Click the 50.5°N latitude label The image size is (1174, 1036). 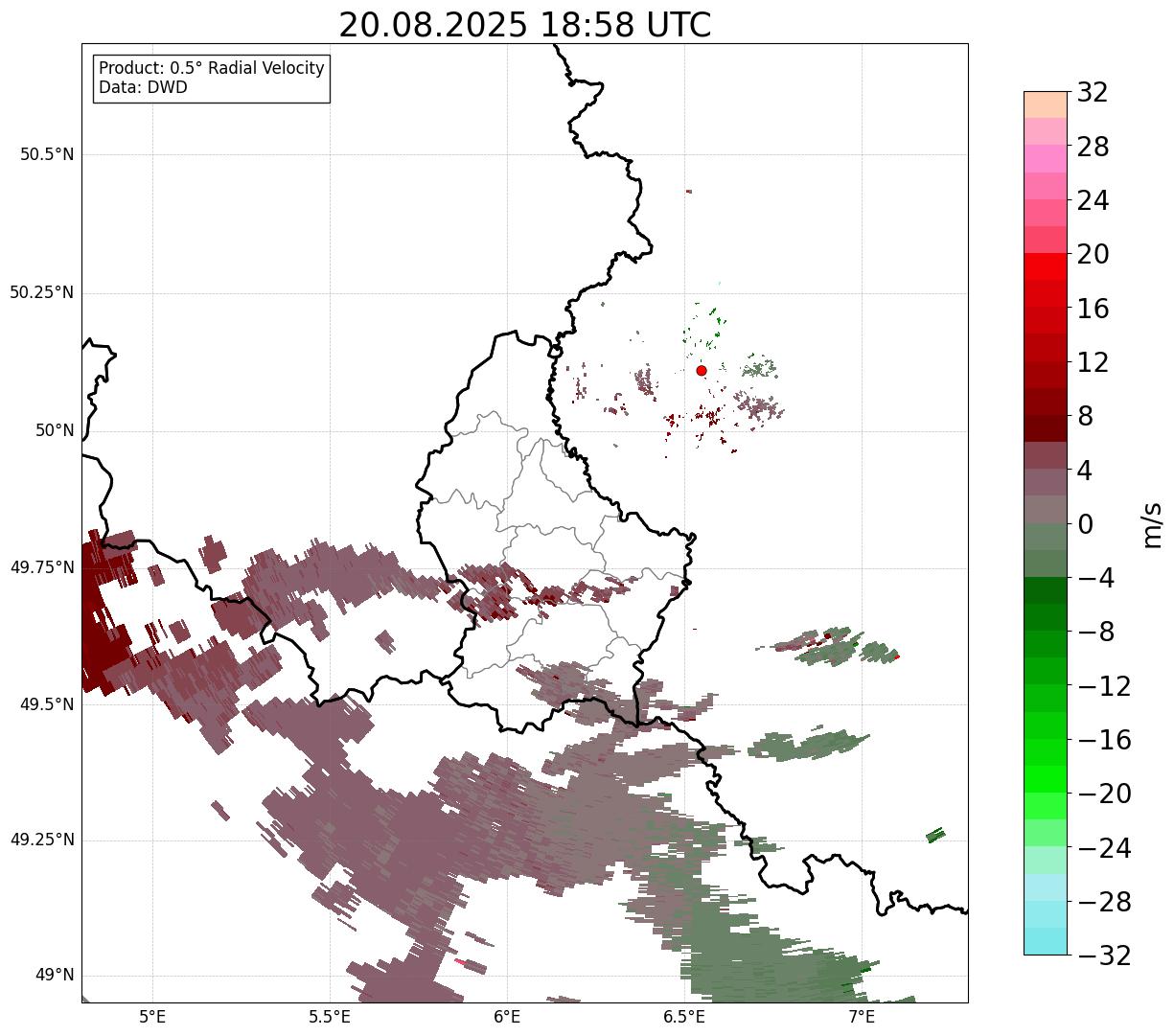click(46, 155)
